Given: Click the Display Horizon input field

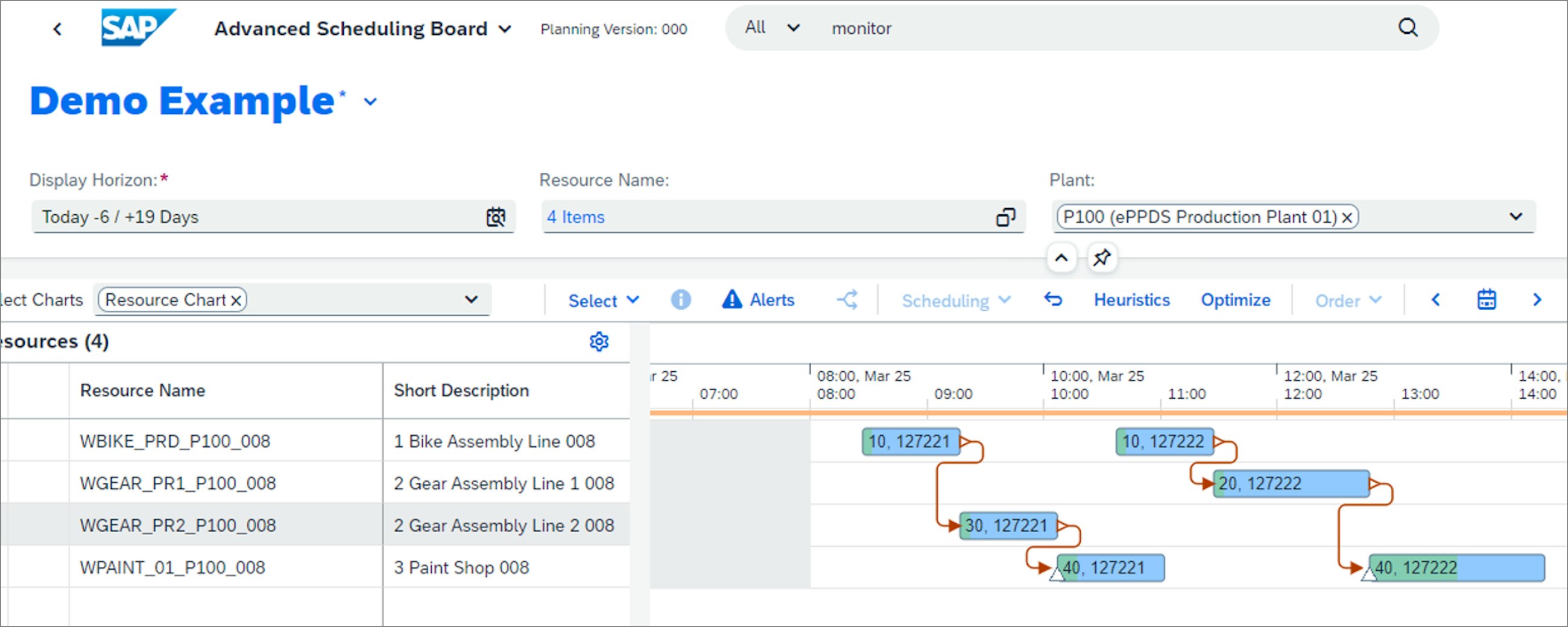Looking at the screenshot, I should (273, 217).
